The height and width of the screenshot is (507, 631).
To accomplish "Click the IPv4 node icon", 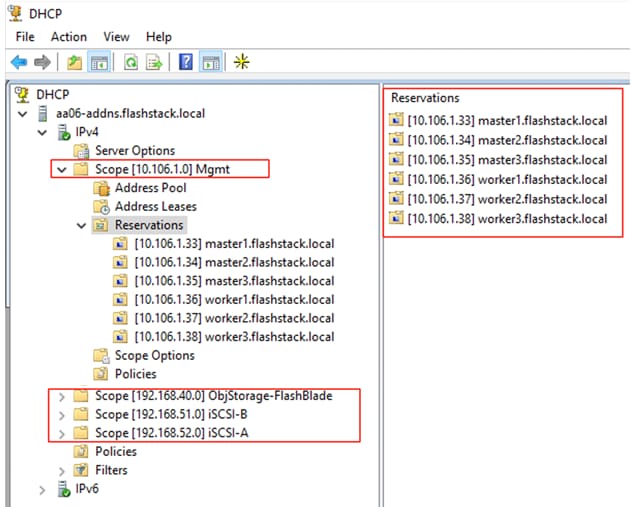I will coord(64,132).
